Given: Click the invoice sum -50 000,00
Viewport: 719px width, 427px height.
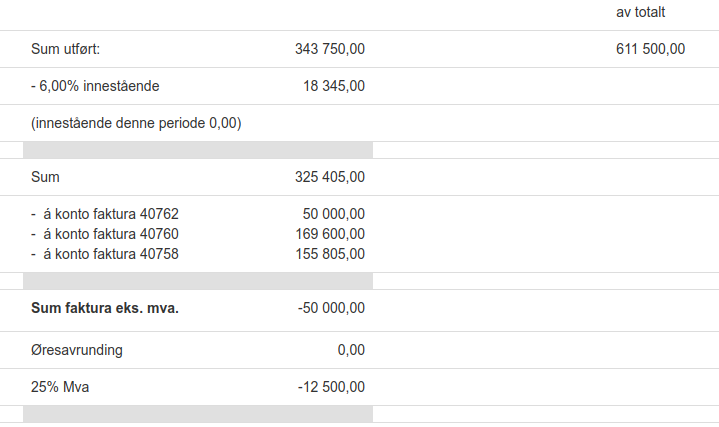Looking at the screenshot, I should point(332,308).
